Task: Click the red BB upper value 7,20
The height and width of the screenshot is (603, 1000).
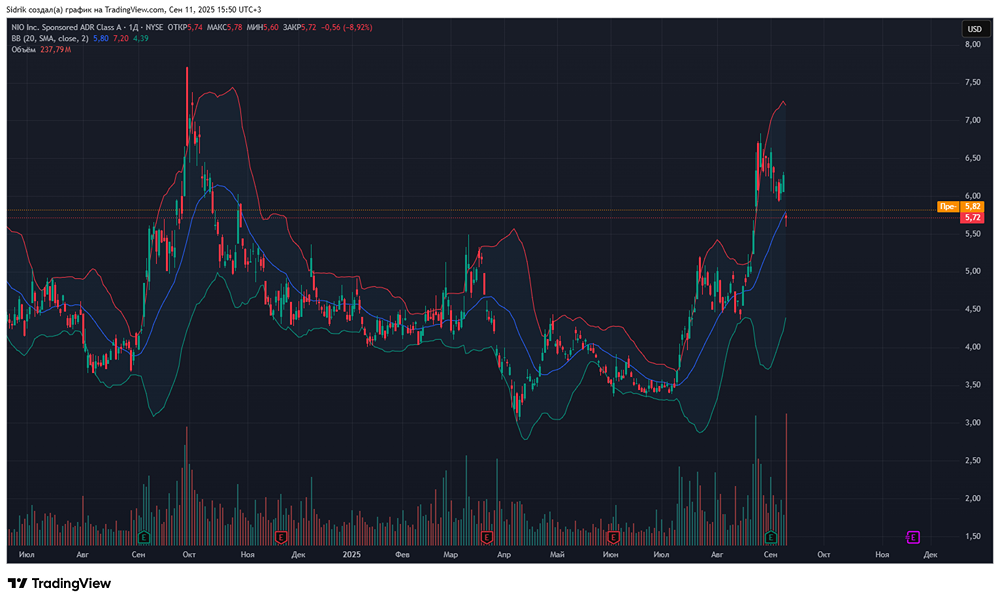Action: click(x=121, y=38)
